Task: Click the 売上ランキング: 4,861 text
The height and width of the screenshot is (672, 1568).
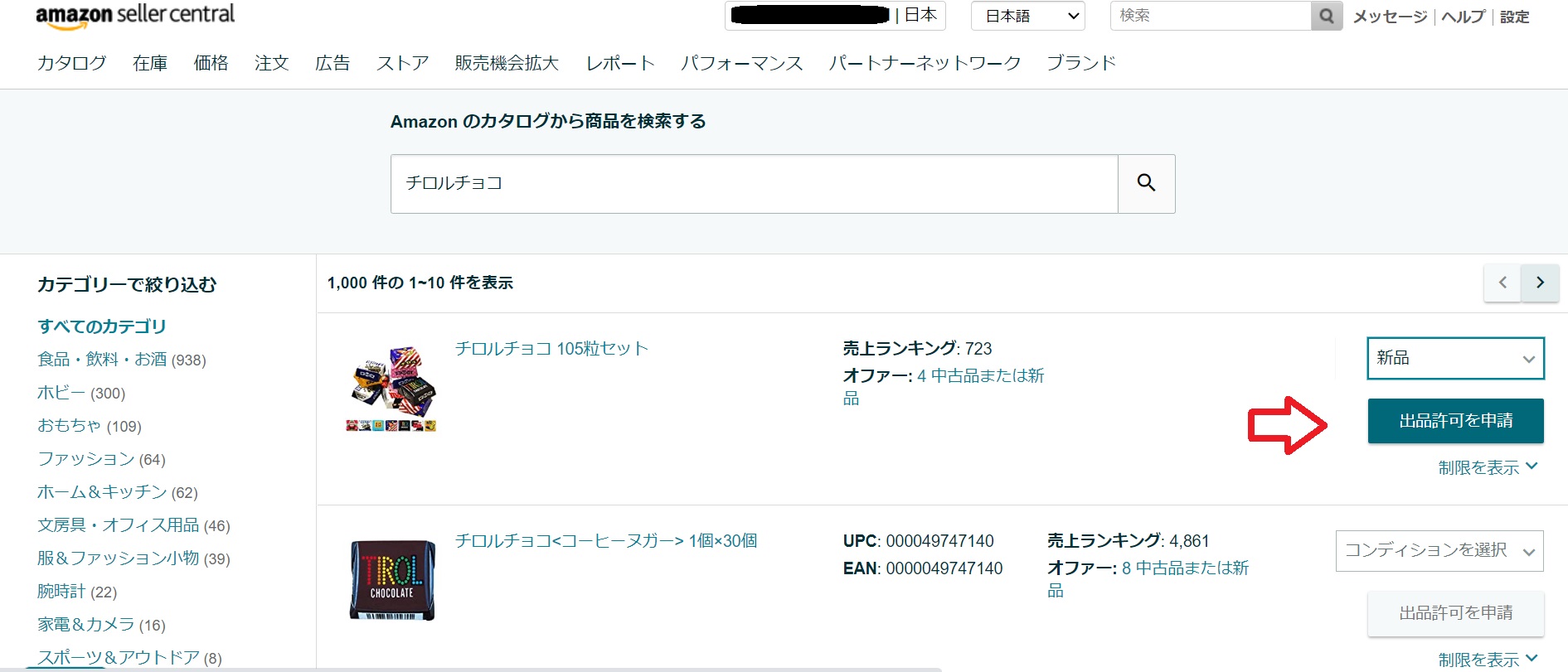Action: pyautogui.click(x=1129, y=541)
